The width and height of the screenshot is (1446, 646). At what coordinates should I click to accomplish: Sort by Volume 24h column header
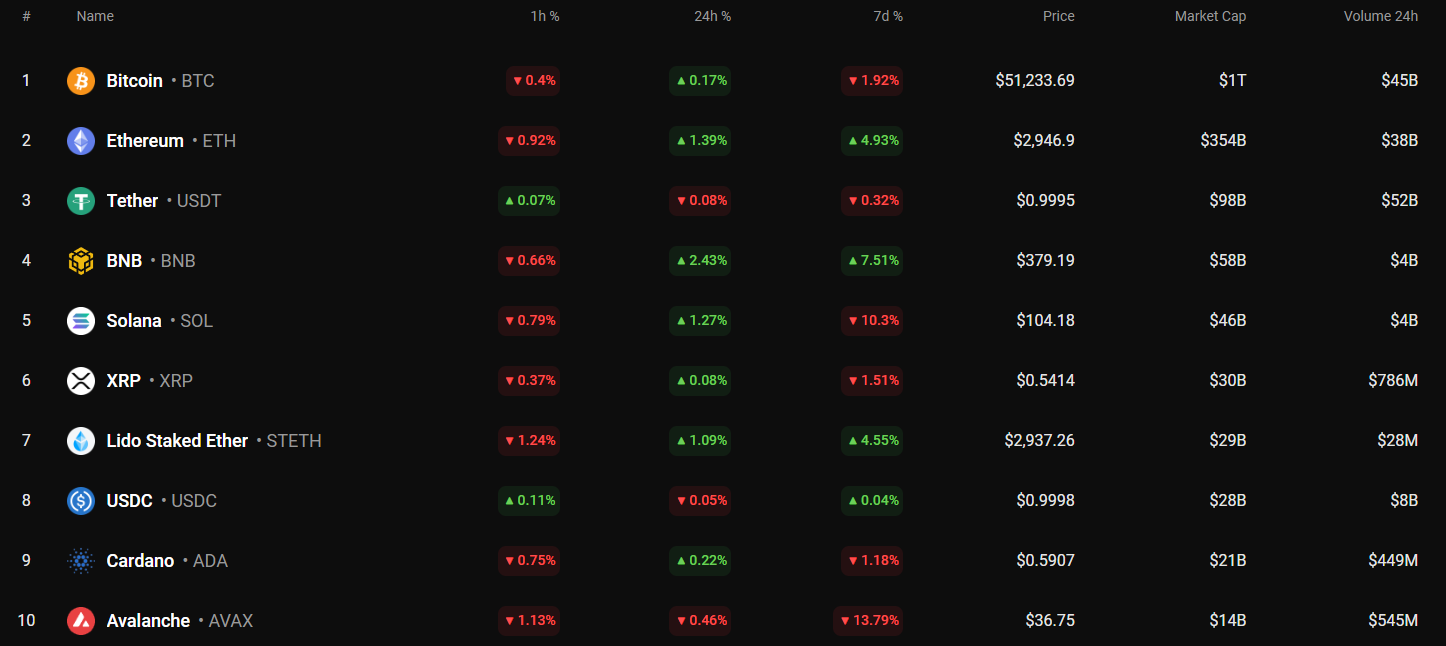coord(1380,16)
